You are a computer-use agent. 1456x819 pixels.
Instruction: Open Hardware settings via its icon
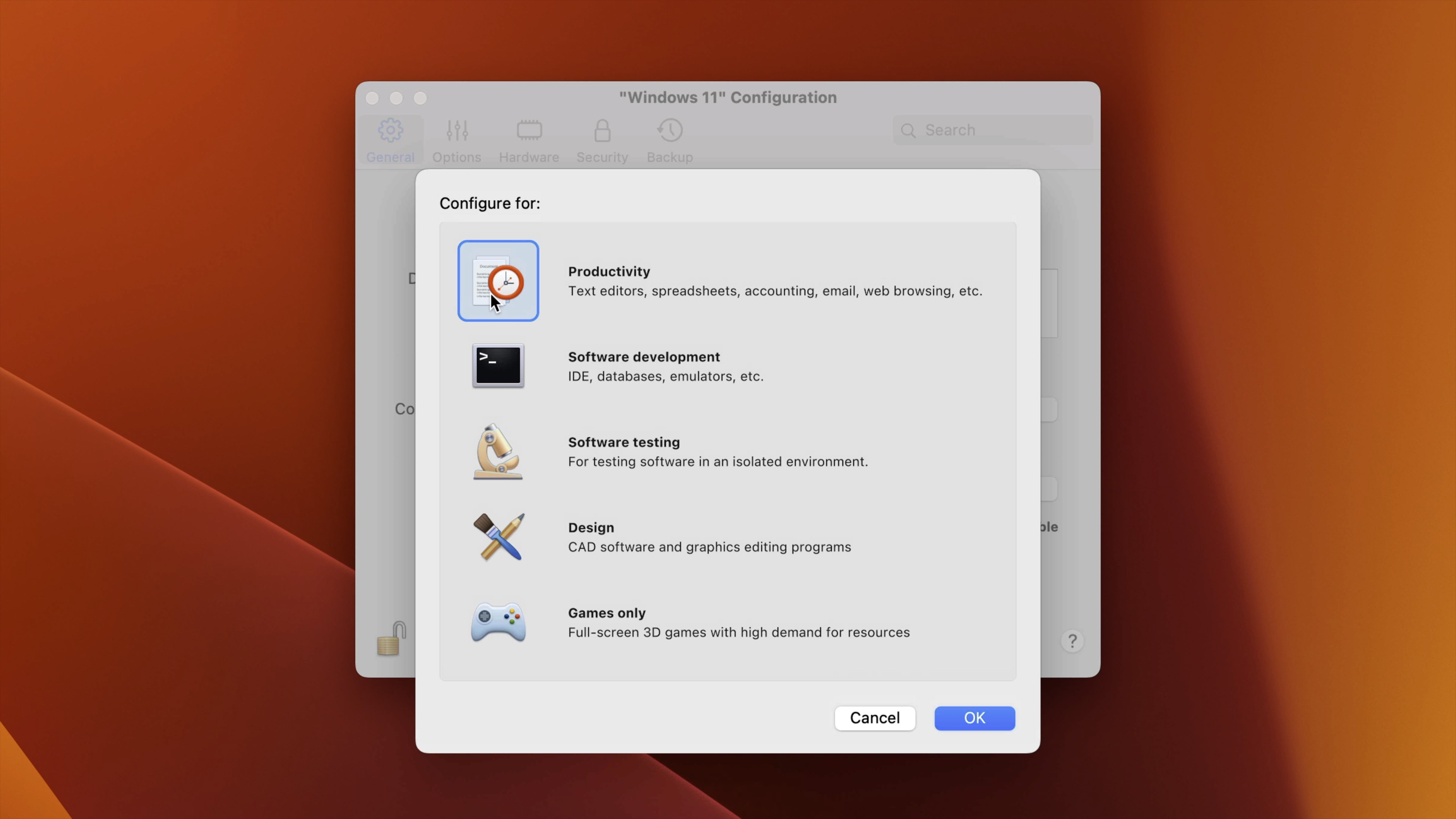pyautogui.click(x=529, y=130)
